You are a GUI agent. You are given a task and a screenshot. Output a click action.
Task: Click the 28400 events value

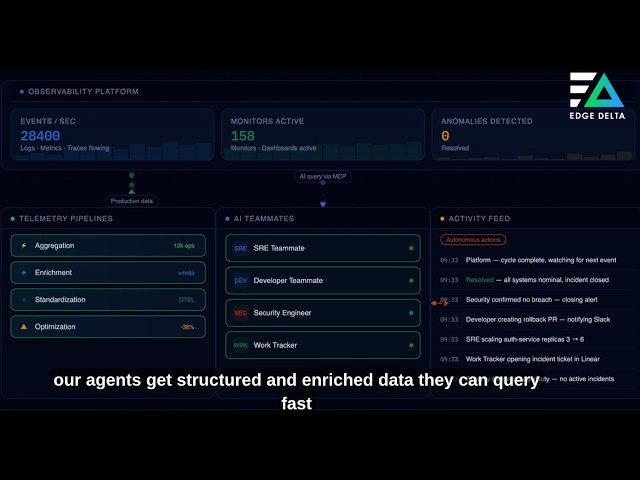coord(40,136)
